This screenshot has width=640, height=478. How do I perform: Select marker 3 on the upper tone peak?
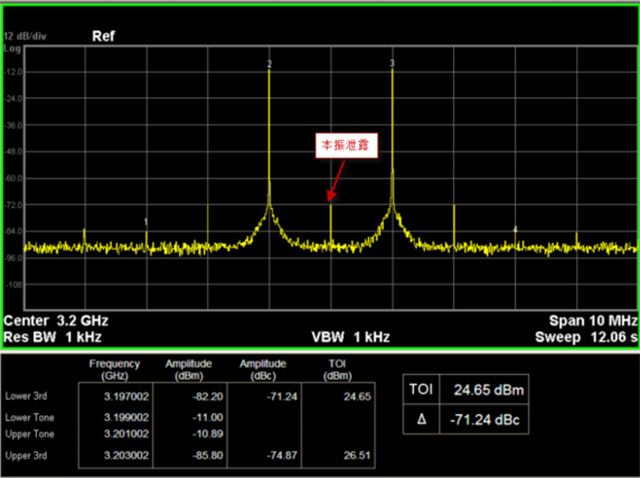[x=392, y=63]
